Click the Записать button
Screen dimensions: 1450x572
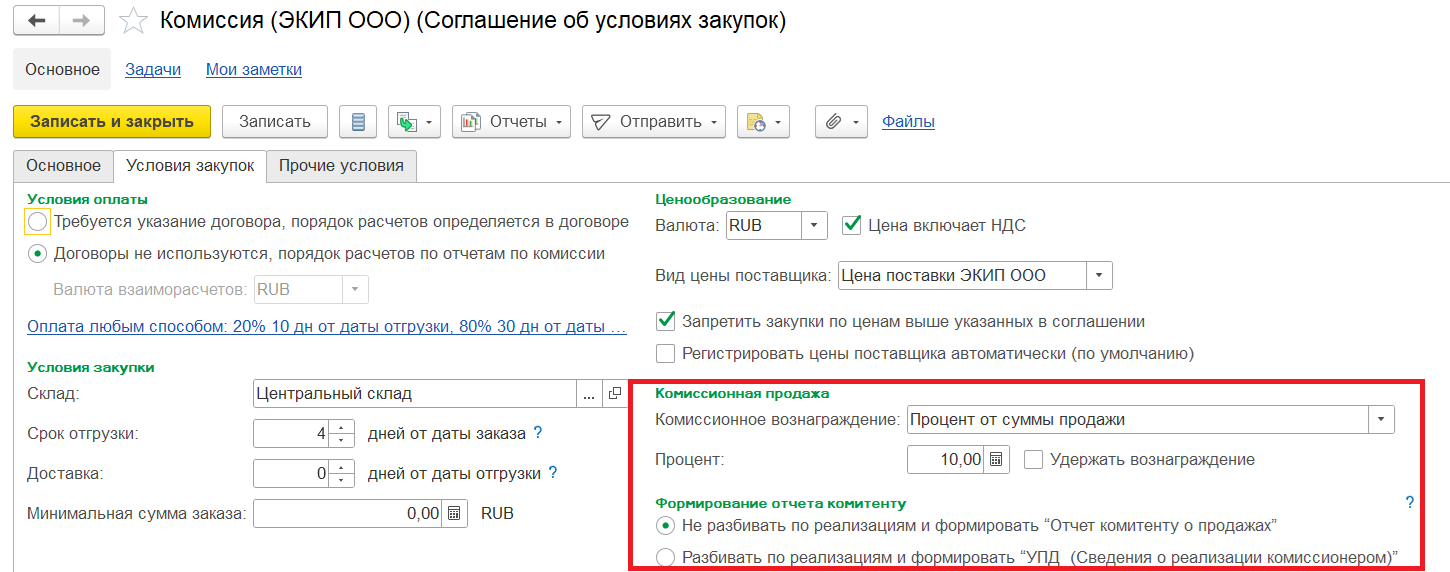pos(275,122)
